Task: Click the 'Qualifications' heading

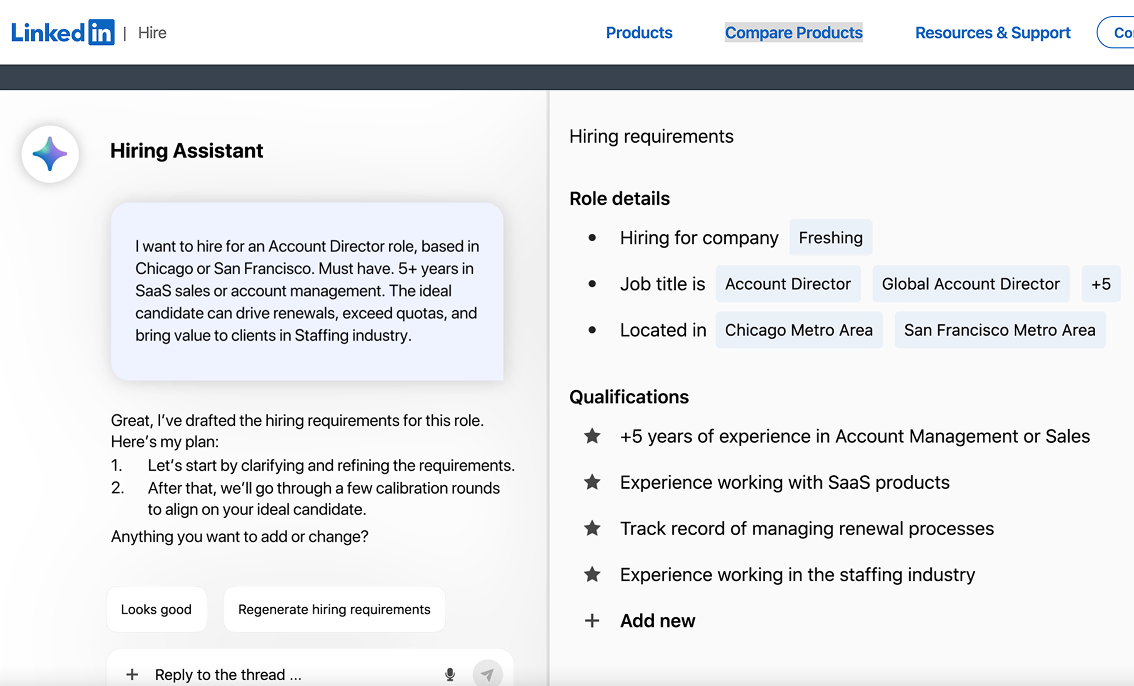Action: (x=629, y=397)
